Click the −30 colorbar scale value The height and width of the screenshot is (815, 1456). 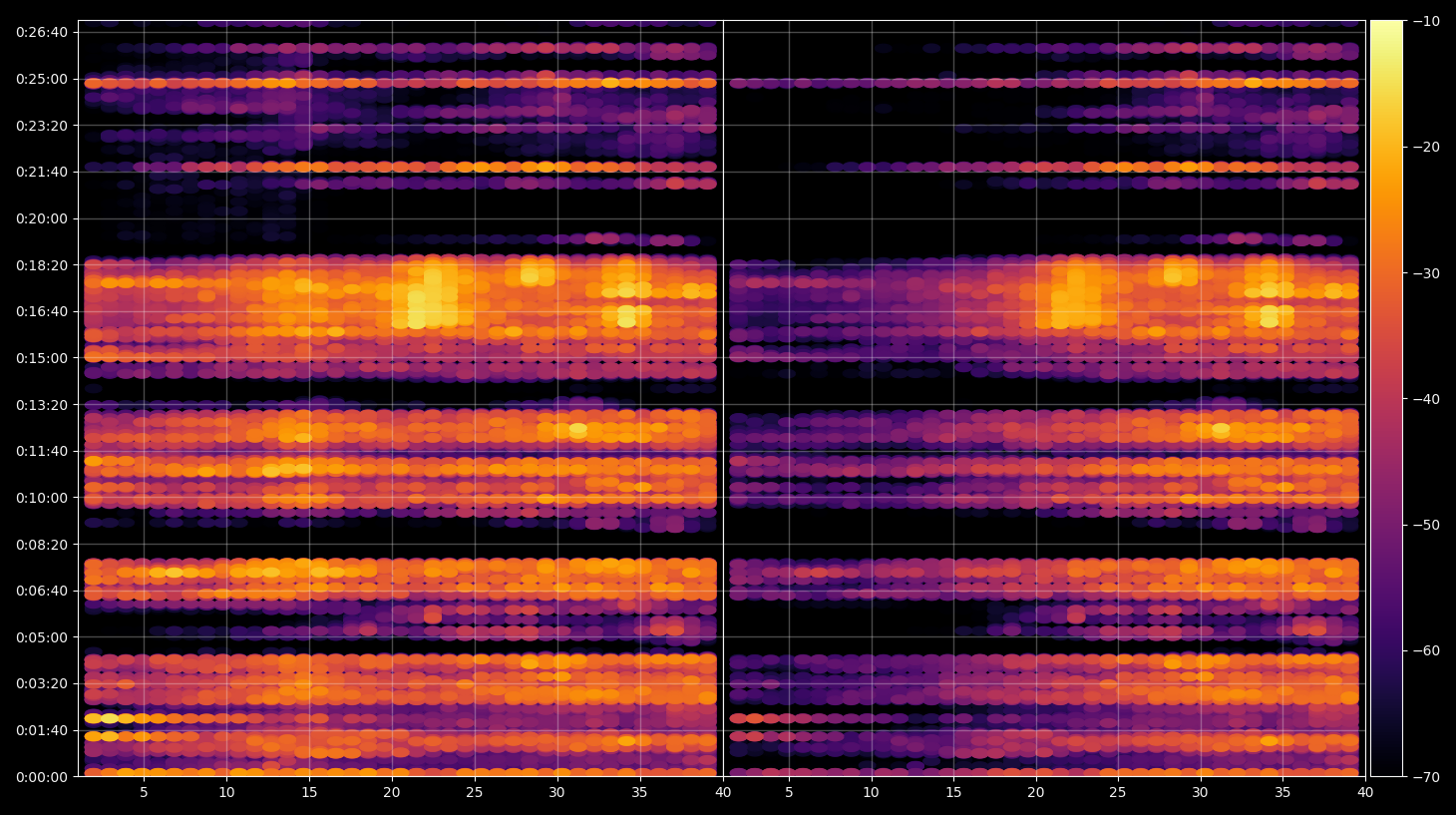[x=1426, y=273]
